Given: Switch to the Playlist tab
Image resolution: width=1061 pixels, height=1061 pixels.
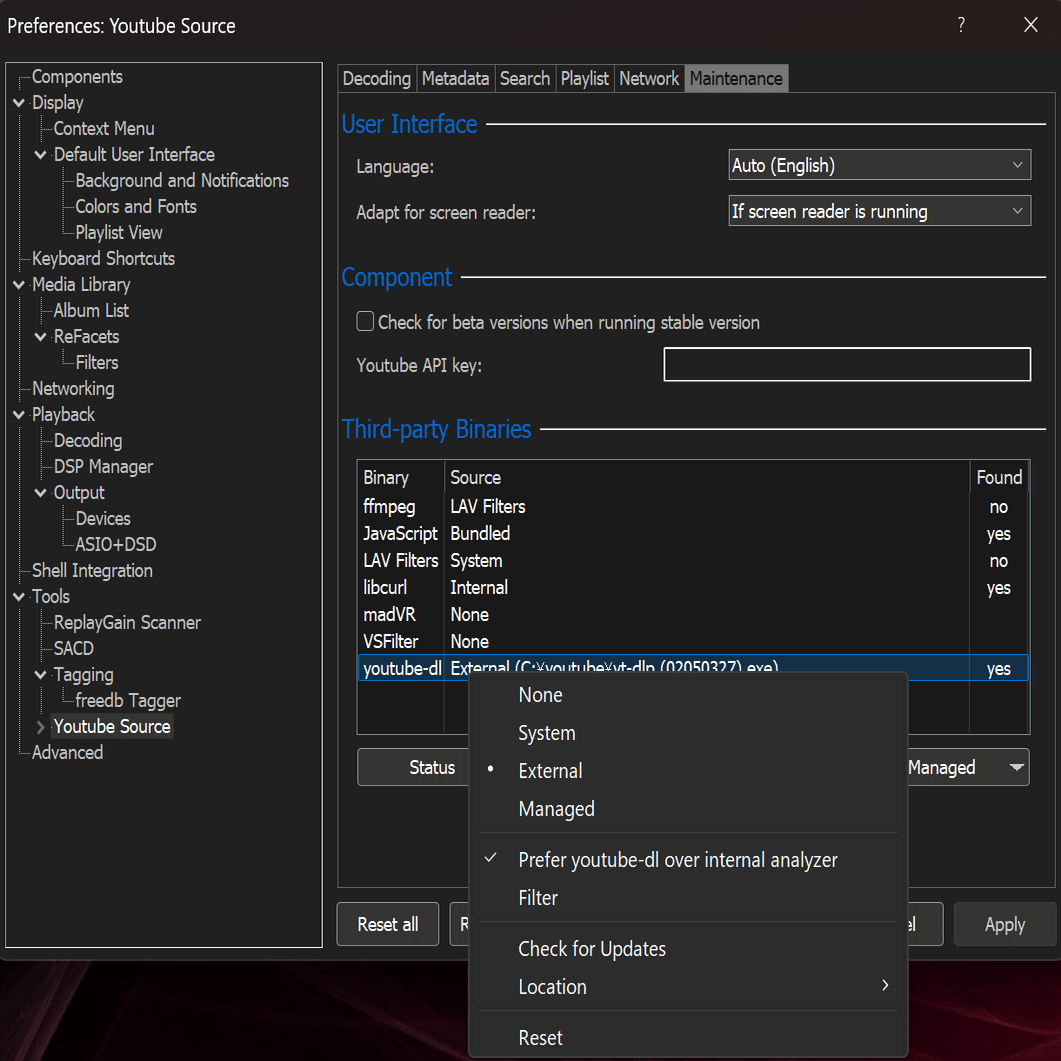Looking at the screenshot, I should (585, 78).
